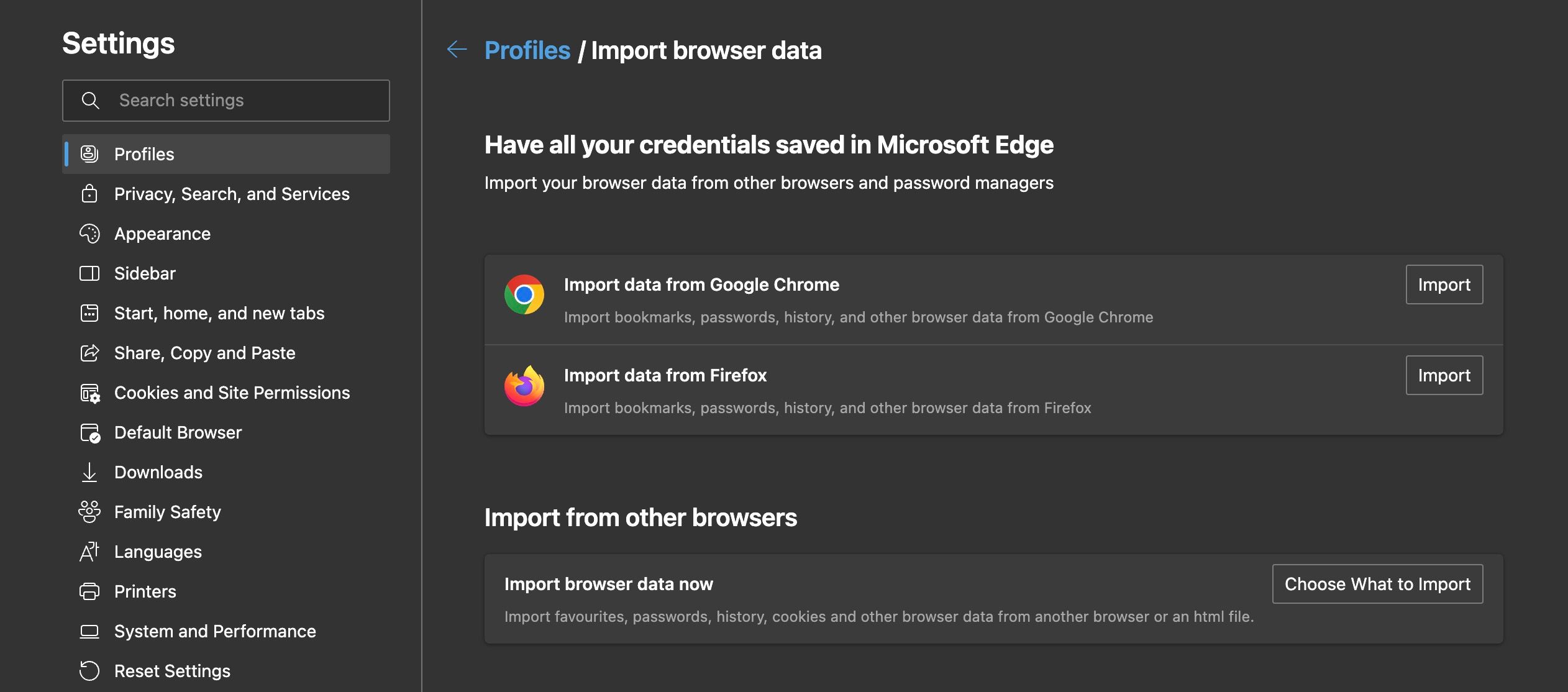
Task: Click Import next to Firefox
Action: (1444, 375)
